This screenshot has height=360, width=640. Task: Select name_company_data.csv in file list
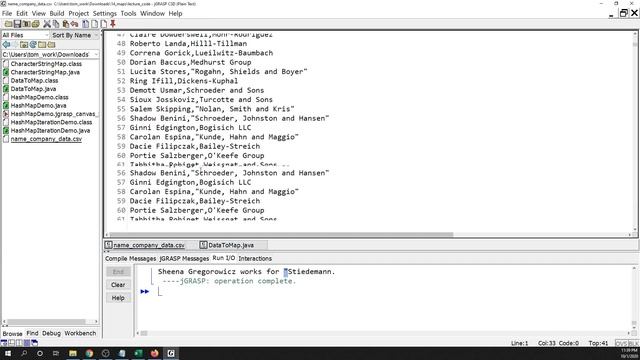[x=46, y=139]
